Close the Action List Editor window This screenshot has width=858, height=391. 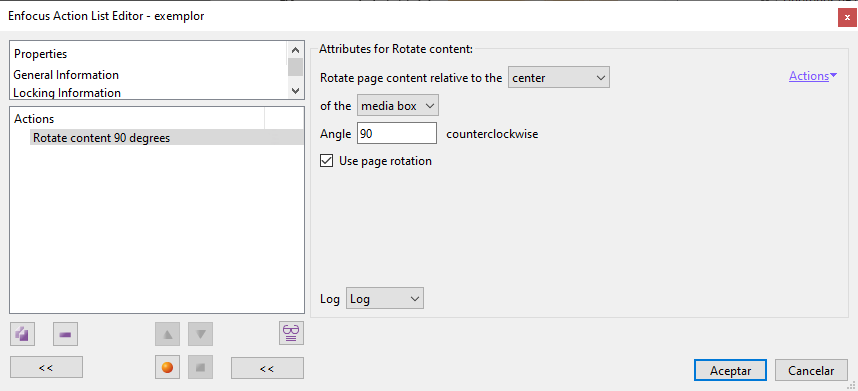tap(847, 17)
